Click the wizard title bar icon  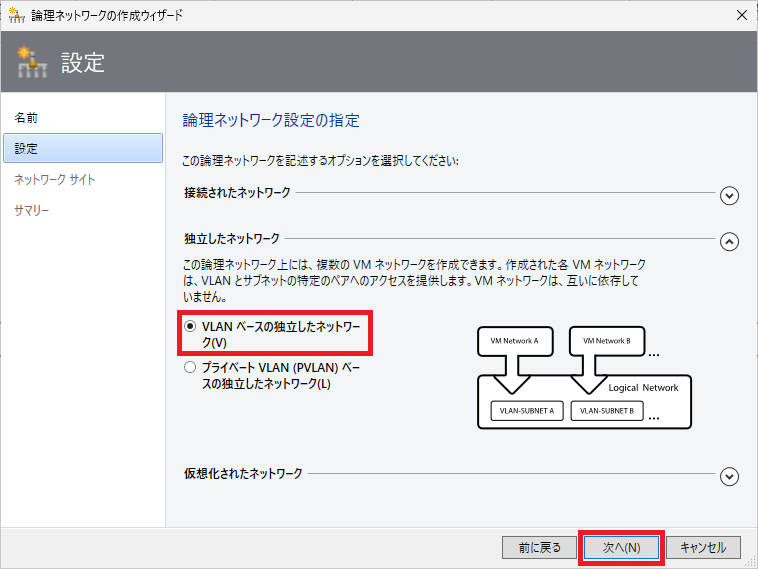tap(16, 15)
